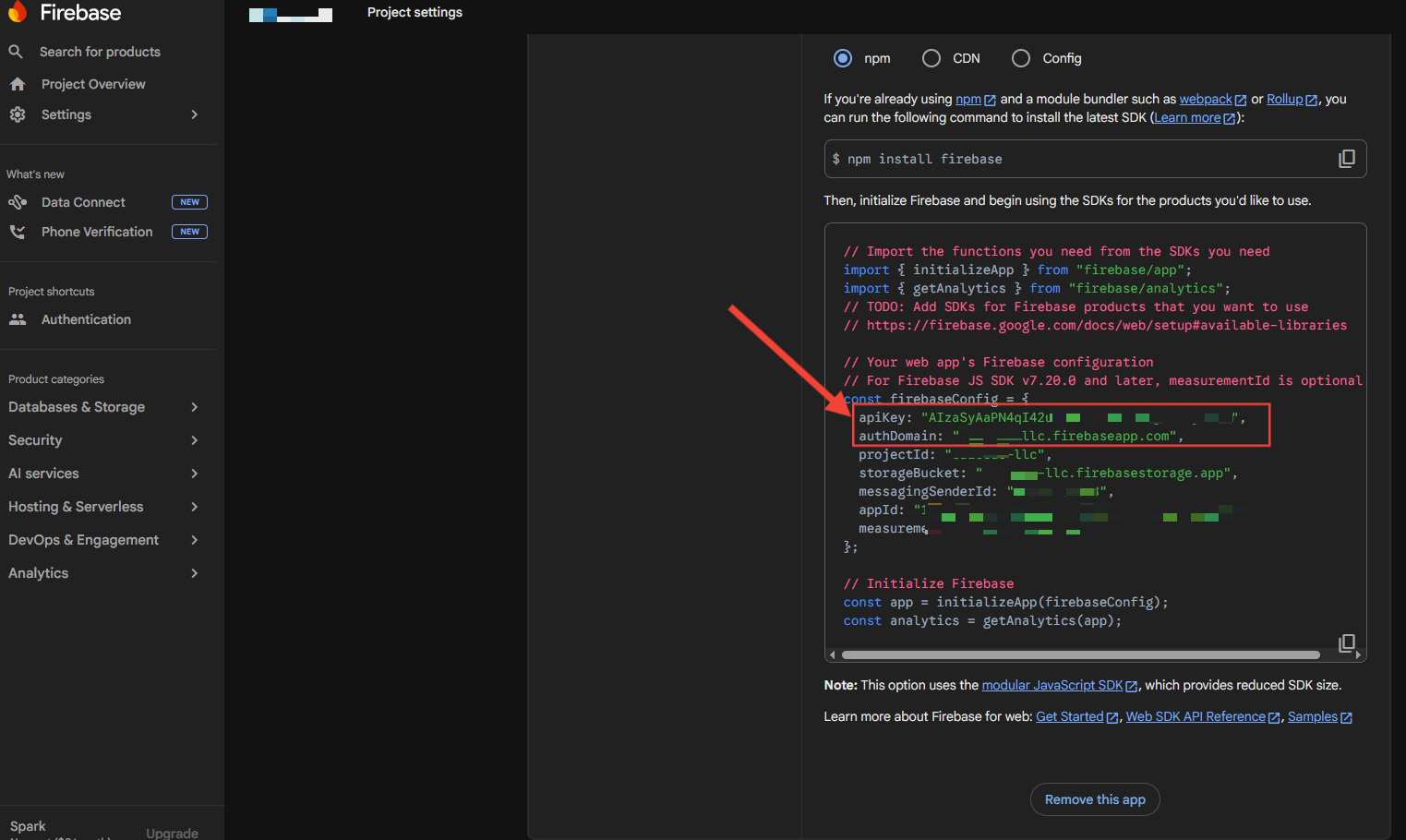Click the Product categories label
Image resolution: width=1406 pixels, height=840 pixels.
[56, 379]
